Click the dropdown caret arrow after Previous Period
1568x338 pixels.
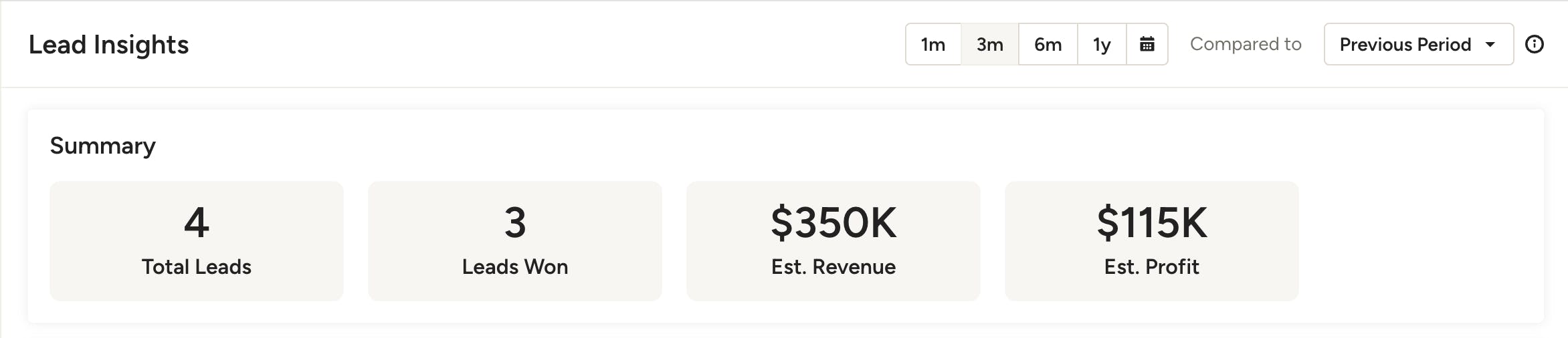pos(1490,45)
